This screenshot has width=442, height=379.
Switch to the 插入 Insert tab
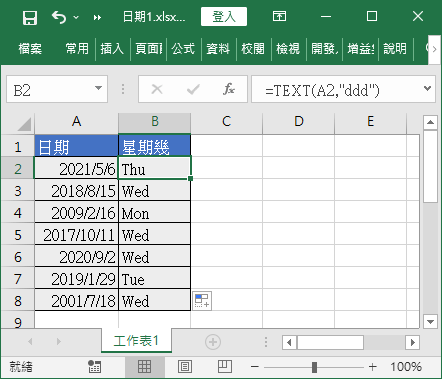[x=112, y=49]
